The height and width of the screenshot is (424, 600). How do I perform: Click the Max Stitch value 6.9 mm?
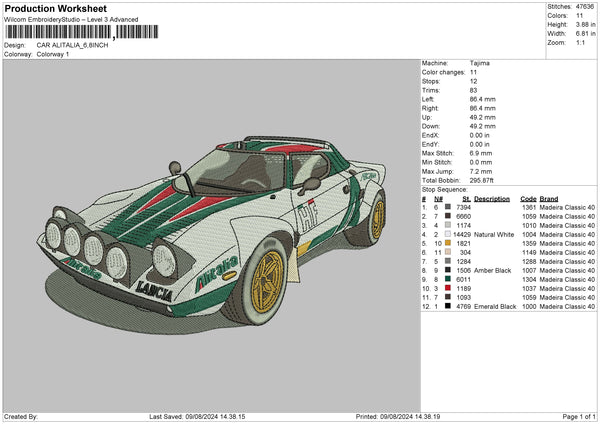pyautogui.click(x=481, y=153)
